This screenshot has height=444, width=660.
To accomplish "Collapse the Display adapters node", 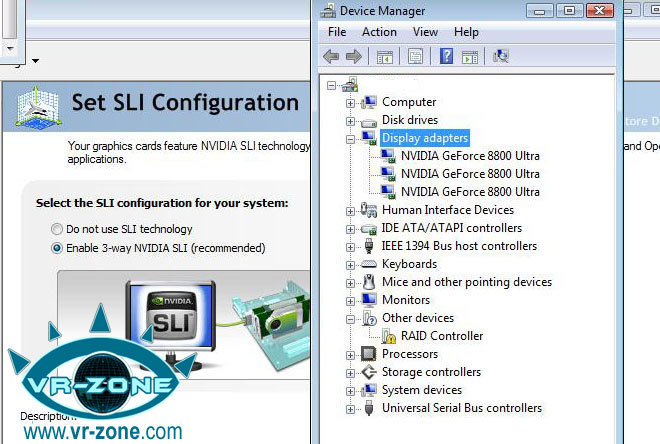I will tap(350, 138).
